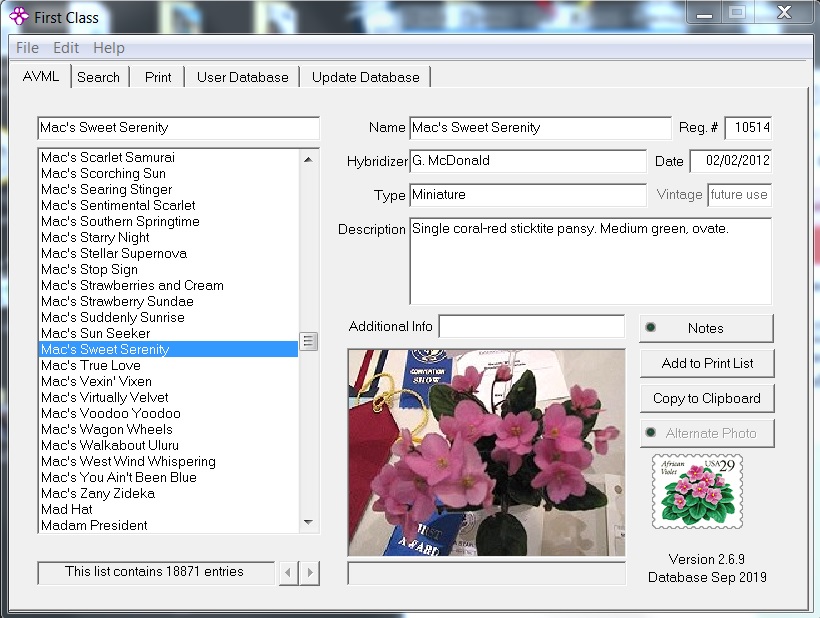820x618 pixels.
Task: Select the AVML tab
Action: [41, 76]
